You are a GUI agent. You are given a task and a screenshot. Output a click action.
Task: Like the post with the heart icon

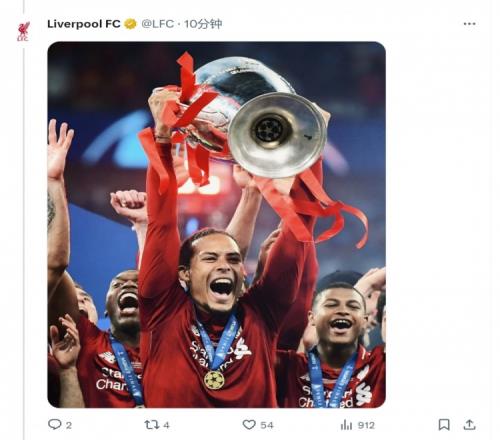click(x=249, y=425)
